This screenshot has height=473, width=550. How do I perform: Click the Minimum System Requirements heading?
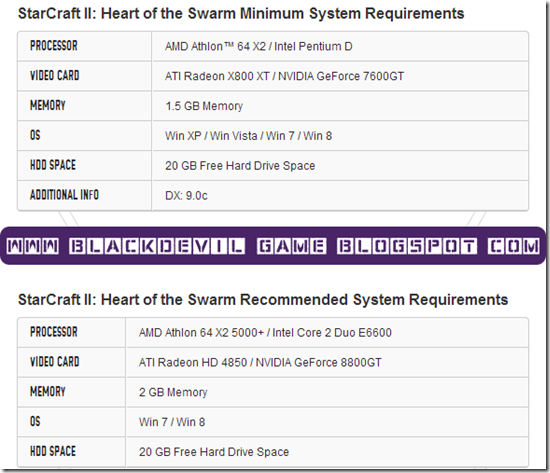pyautogui.click(x=241, y=14)
